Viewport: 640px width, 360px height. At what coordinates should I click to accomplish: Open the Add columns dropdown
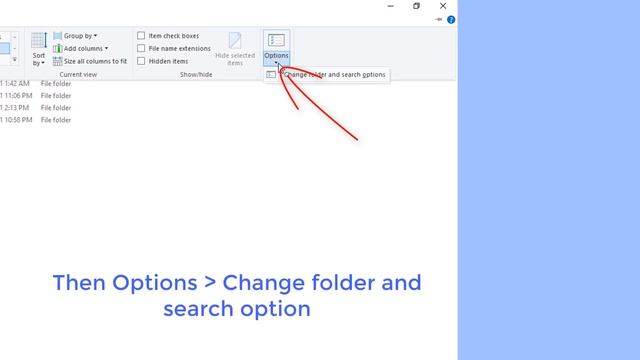(x=81, y=49)
